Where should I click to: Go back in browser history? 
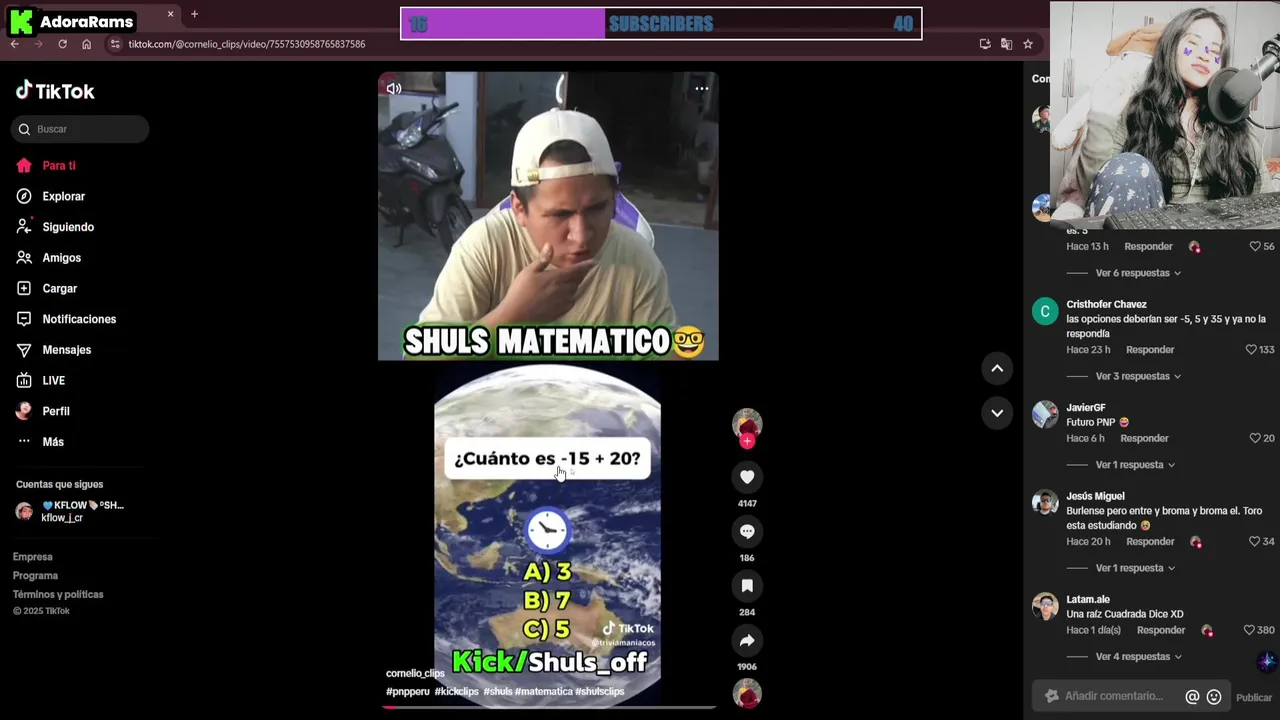(14, 44)
